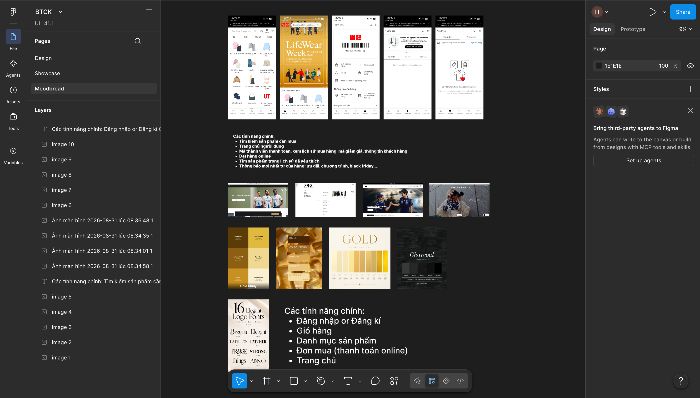This screenshot has height=398, width=700.
Task: Open the Actions tool in toolbar
Action: tap(394, 381)
